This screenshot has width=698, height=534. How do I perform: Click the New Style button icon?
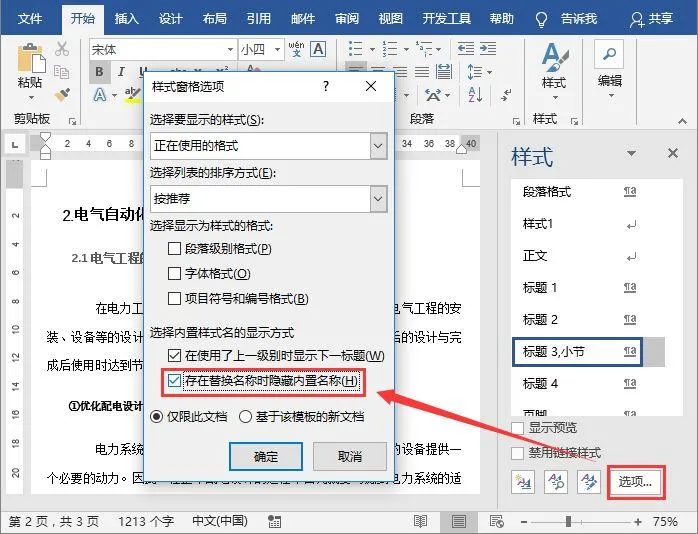pyautogui.click(x=523, y=481)
